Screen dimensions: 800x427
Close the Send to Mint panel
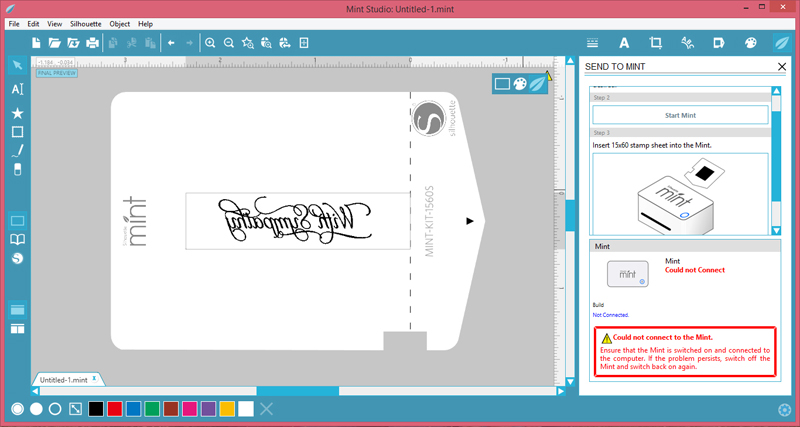(x=782, y=66)
